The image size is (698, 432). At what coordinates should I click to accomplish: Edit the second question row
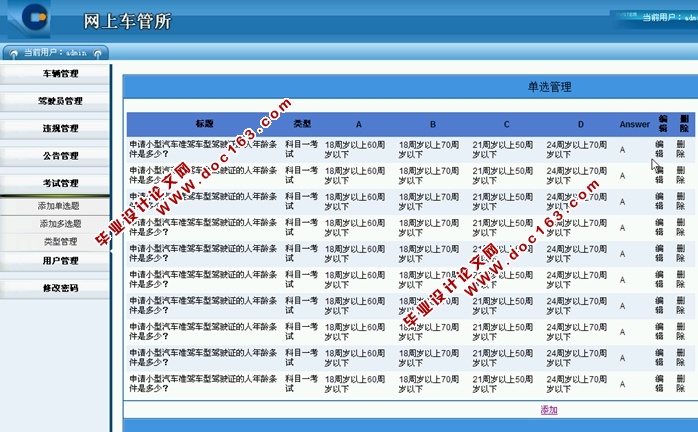pyautogui.click(x=659, y=175)
